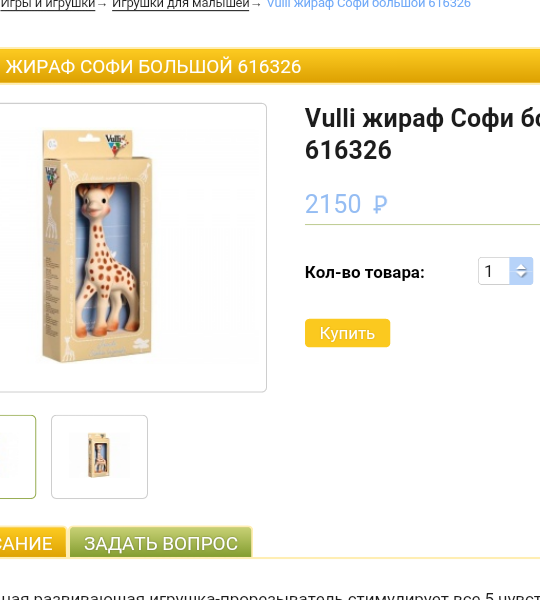This screenshot has height=600, width=540.
Task: Open the ЗАДАТЬ ВОПРОС tab
Action: tap(161, 543)
